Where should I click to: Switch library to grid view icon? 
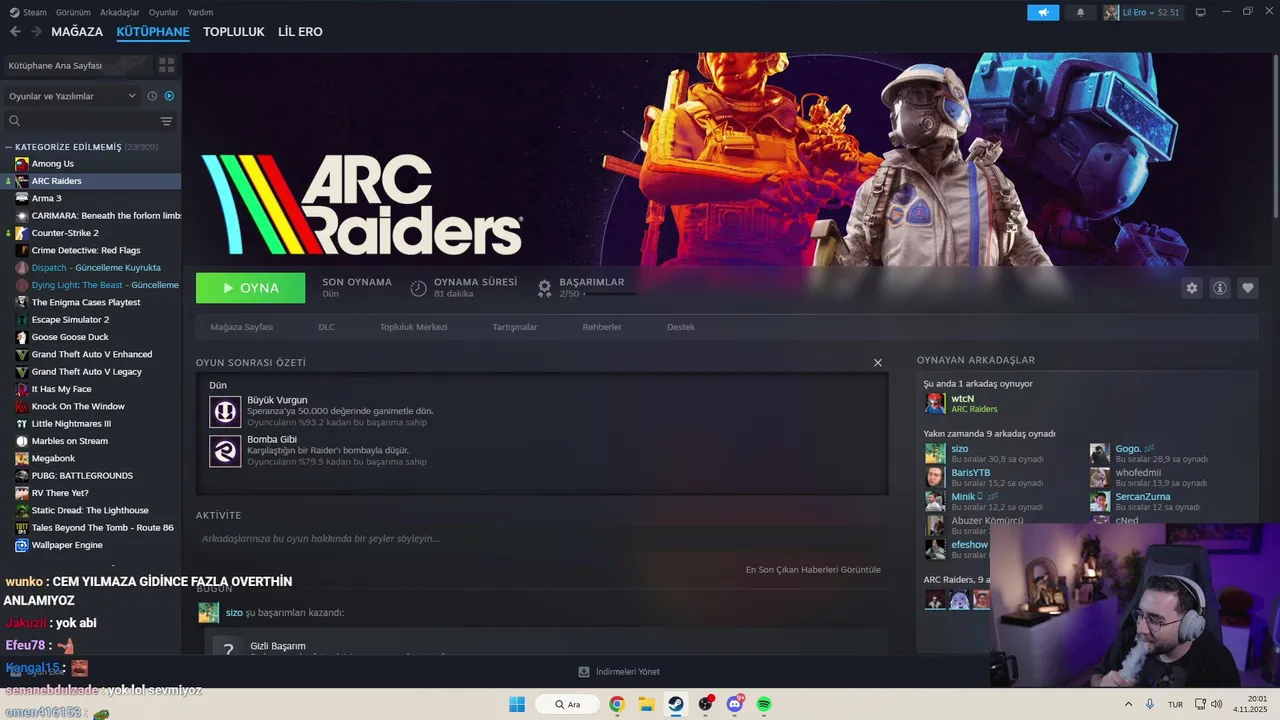point(166,65)
